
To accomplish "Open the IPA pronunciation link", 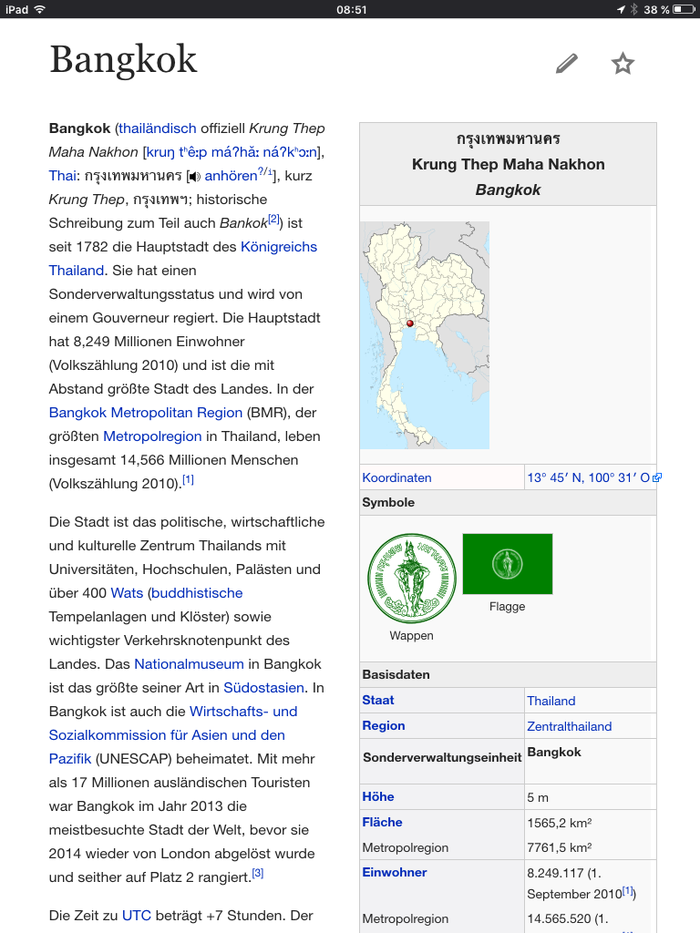I will coord(232,152).
